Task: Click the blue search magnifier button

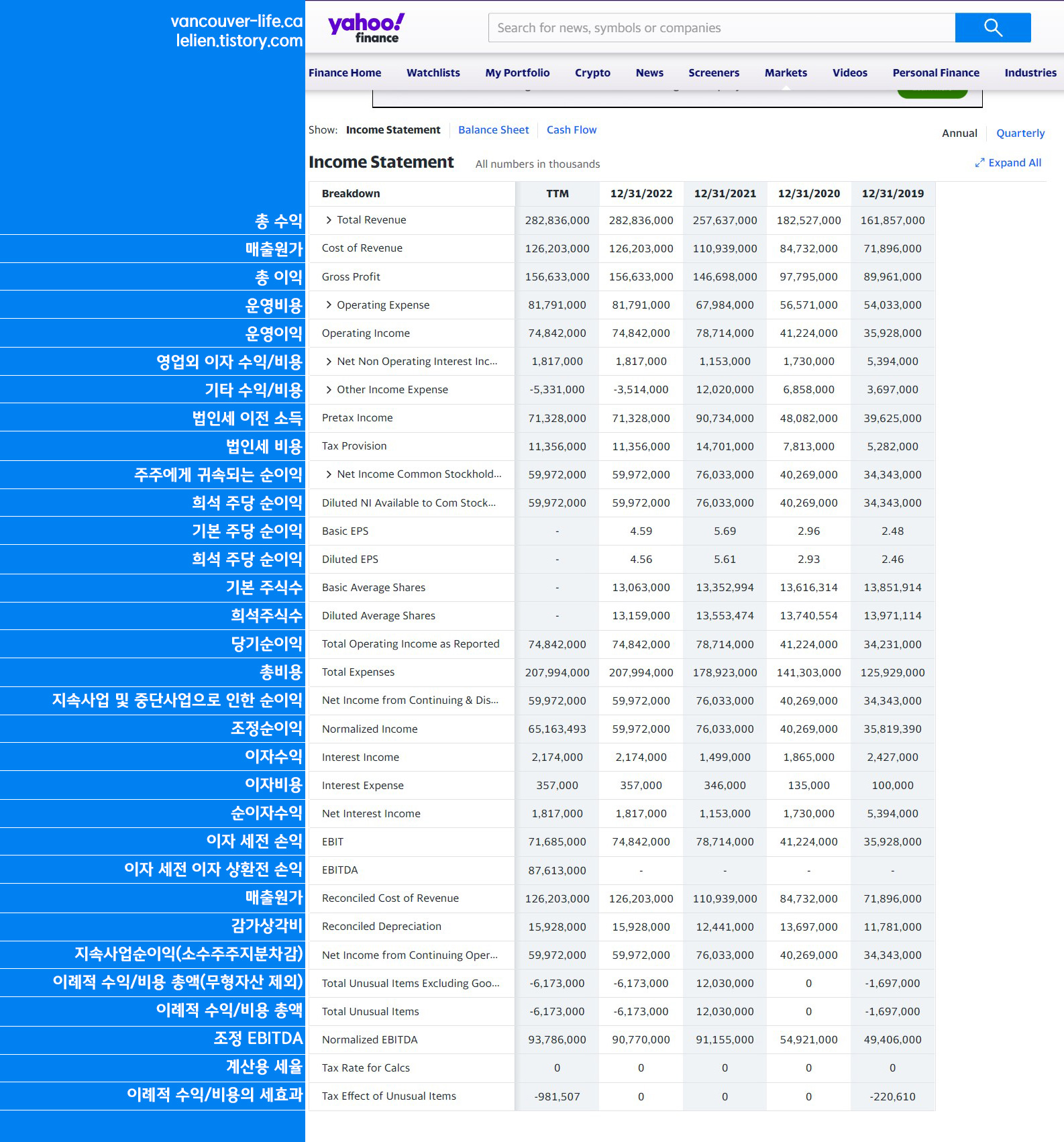Action: [x=993, y=28]
